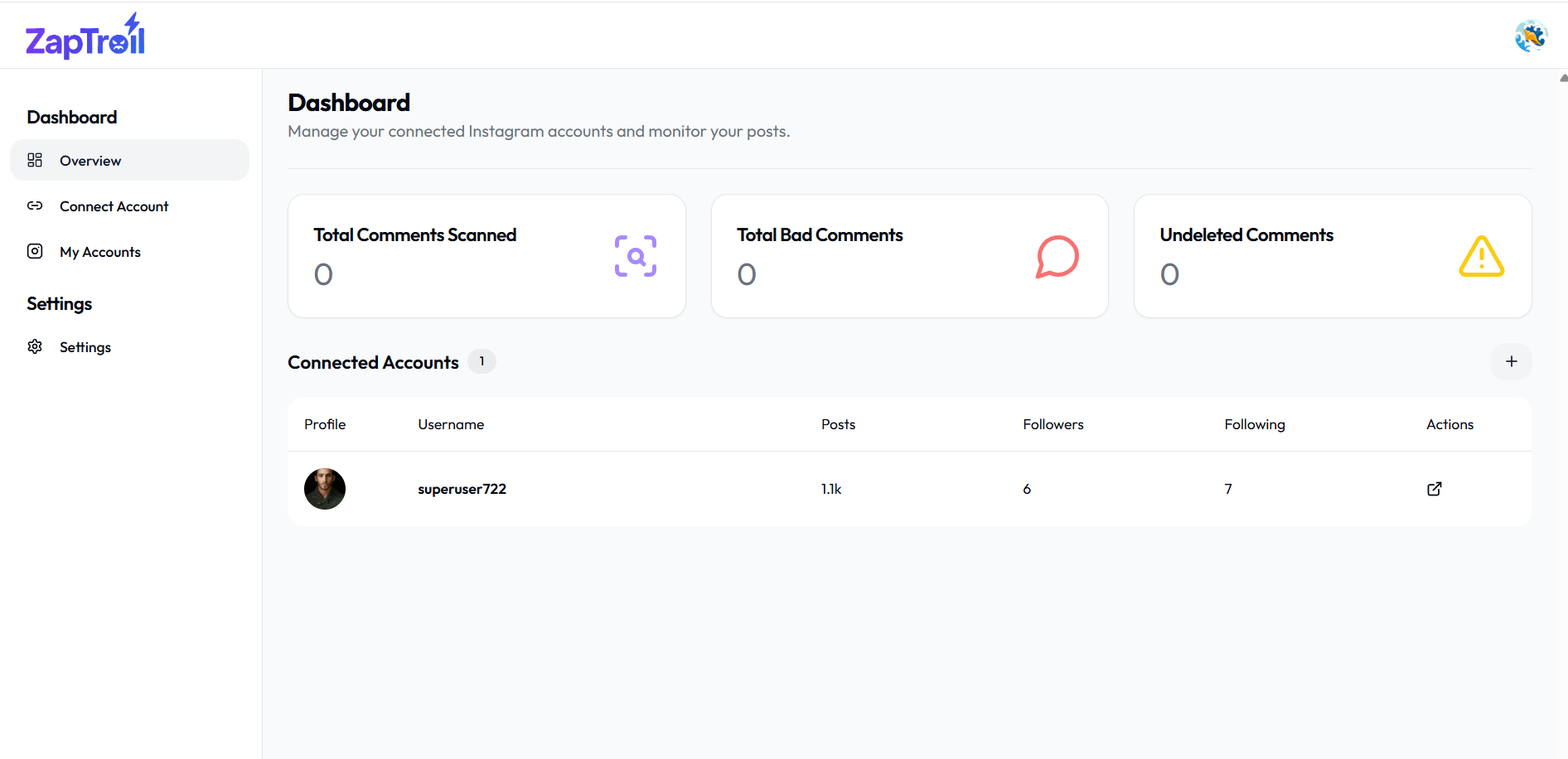1568x759 pixels.
Task: Click the bad comments speech bubble icon
Action: 1057,256
